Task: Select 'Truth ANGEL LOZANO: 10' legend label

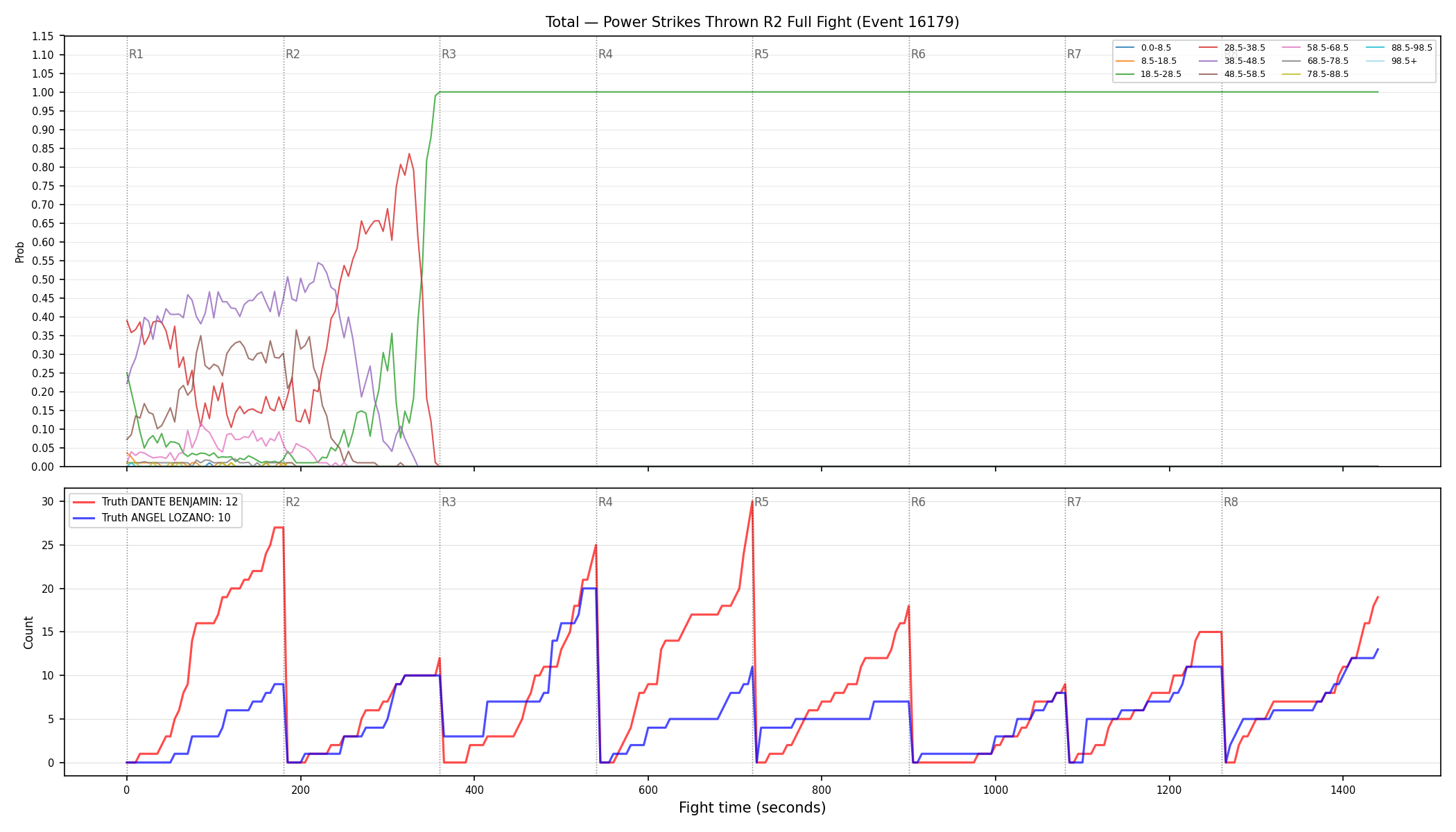Action: click(166, 518)
